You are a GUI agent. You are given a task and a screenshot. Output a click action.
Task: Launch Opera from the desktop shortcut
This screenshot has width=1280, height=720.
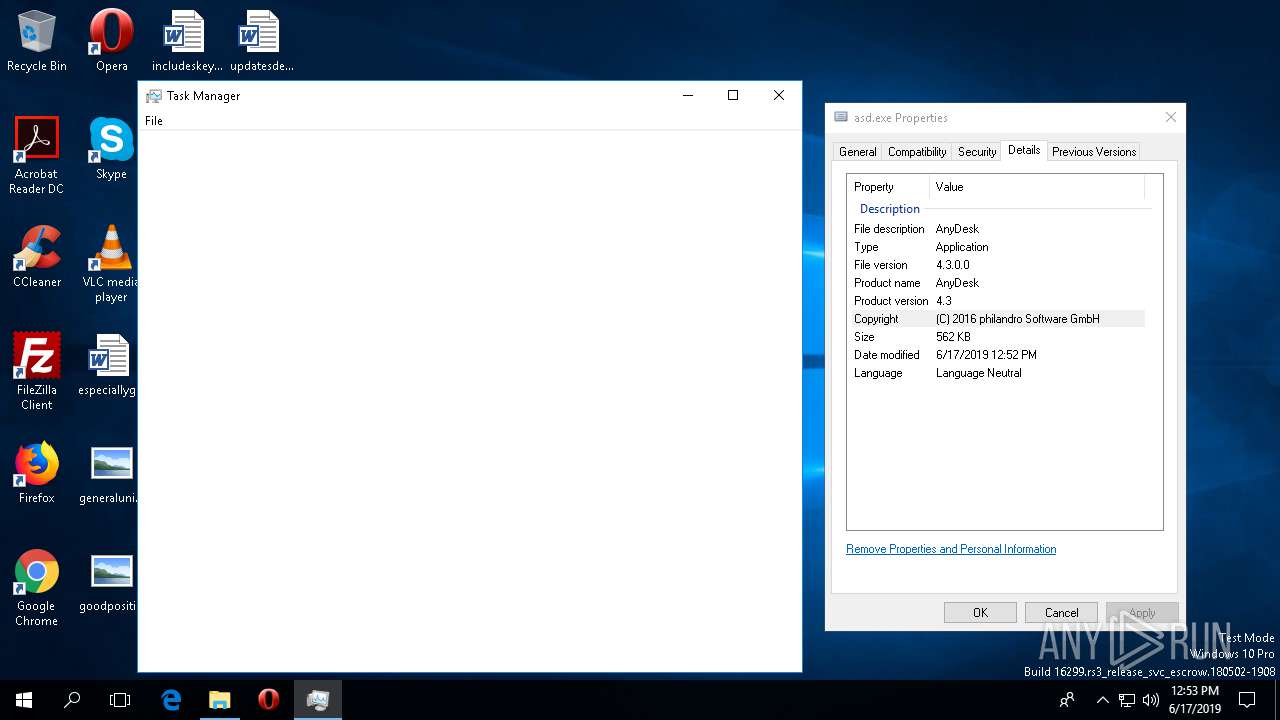[111, 41]
